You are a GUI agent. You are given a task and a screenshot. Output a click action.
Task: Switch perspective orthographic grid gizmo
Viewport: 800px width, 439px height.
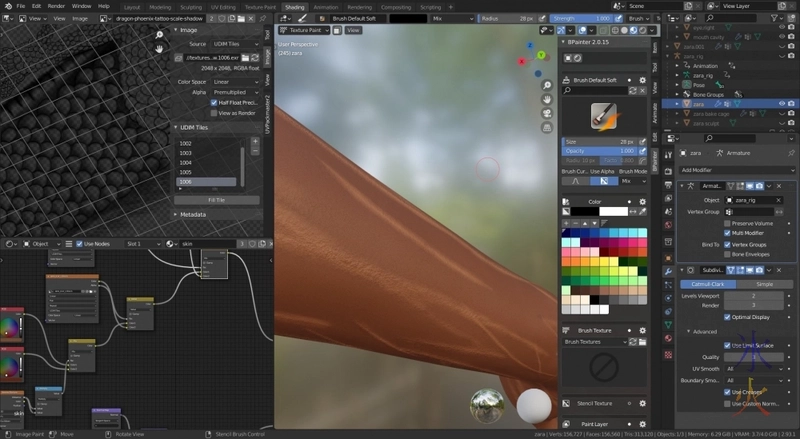[x=547, y=127]
